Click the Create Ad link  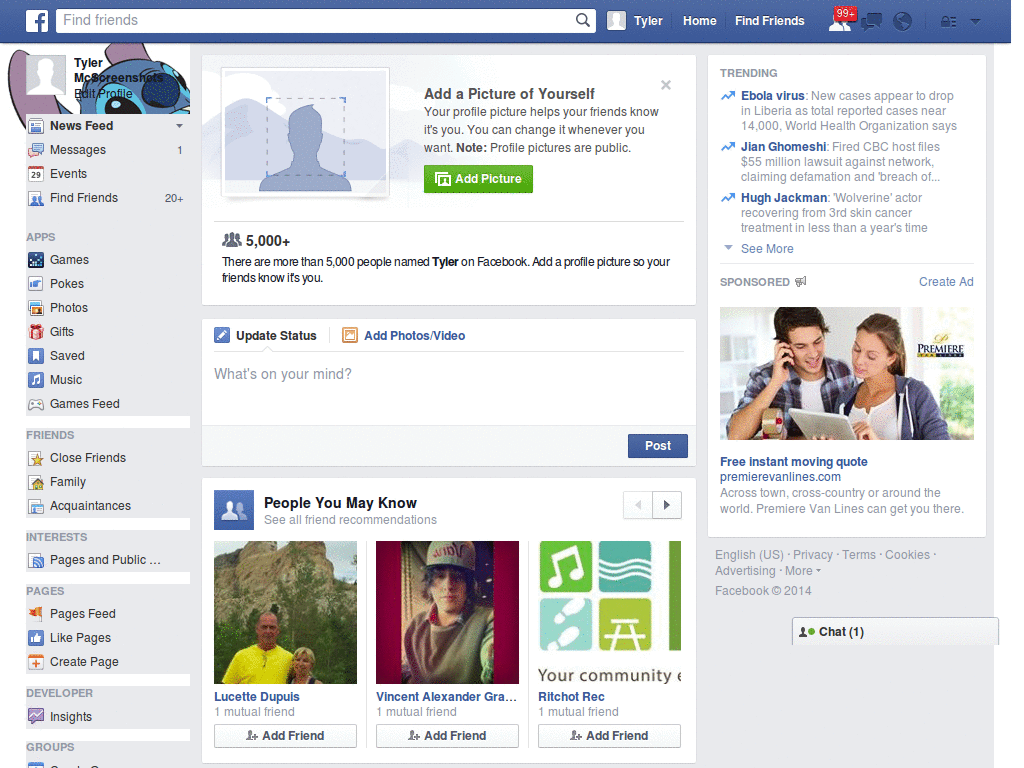coord(946,281)
